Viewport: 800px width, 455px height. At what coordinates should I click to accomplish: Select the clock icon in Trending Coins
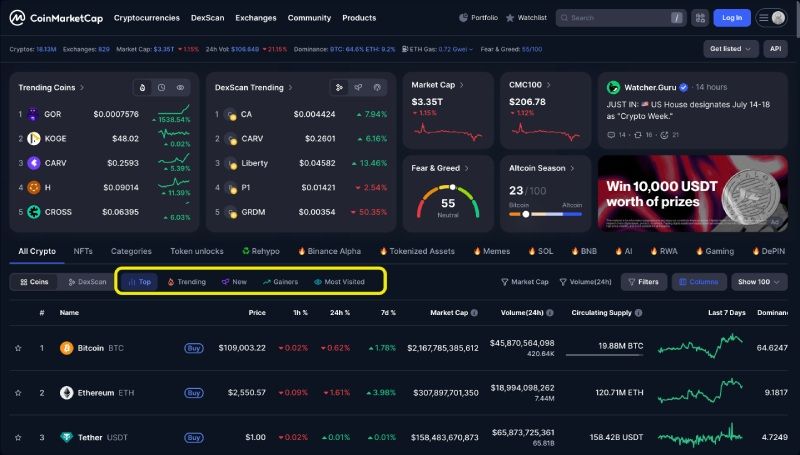coord(161,88)
